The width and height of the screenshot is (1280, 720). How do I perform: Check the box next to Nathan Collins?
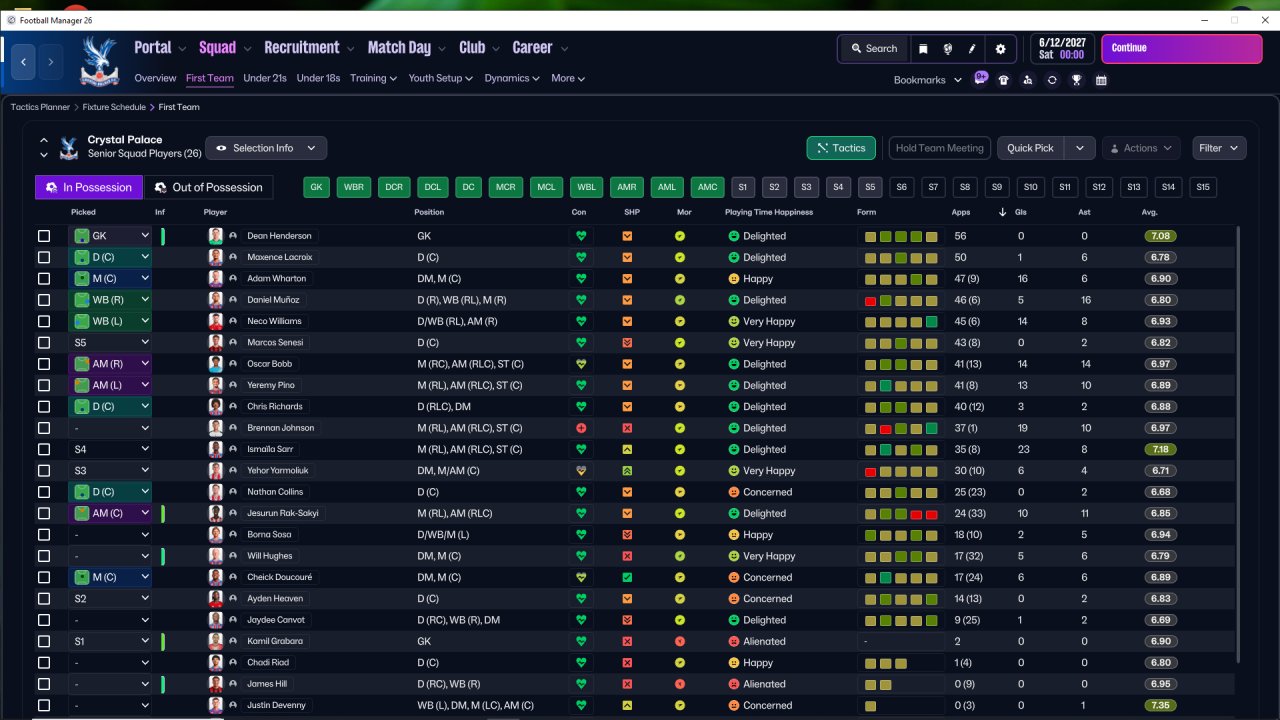point(44,492)
